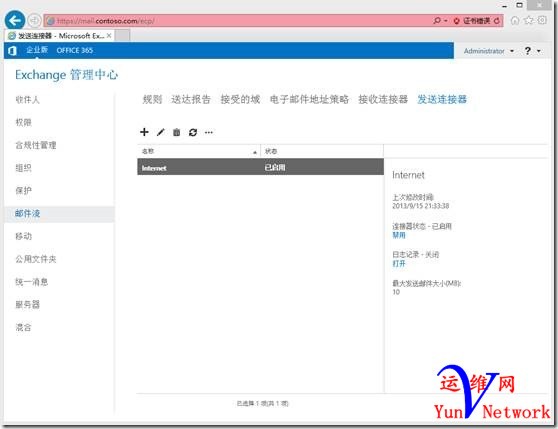The height and width of the screenshot is (429, 558).
Task: Click the 2013/9/15 21:33:38 modified time
Action: (x=421, y=206)
